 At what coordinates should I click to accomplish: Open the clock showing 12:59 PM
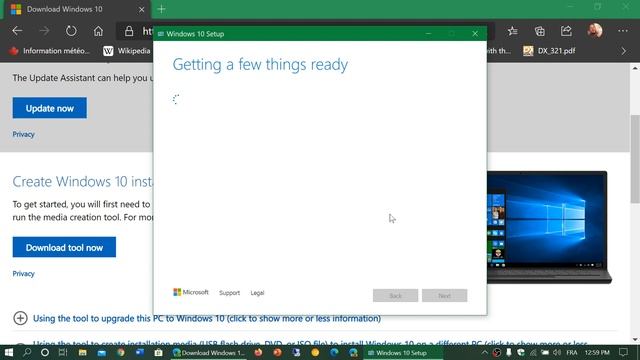coord(597,353)
